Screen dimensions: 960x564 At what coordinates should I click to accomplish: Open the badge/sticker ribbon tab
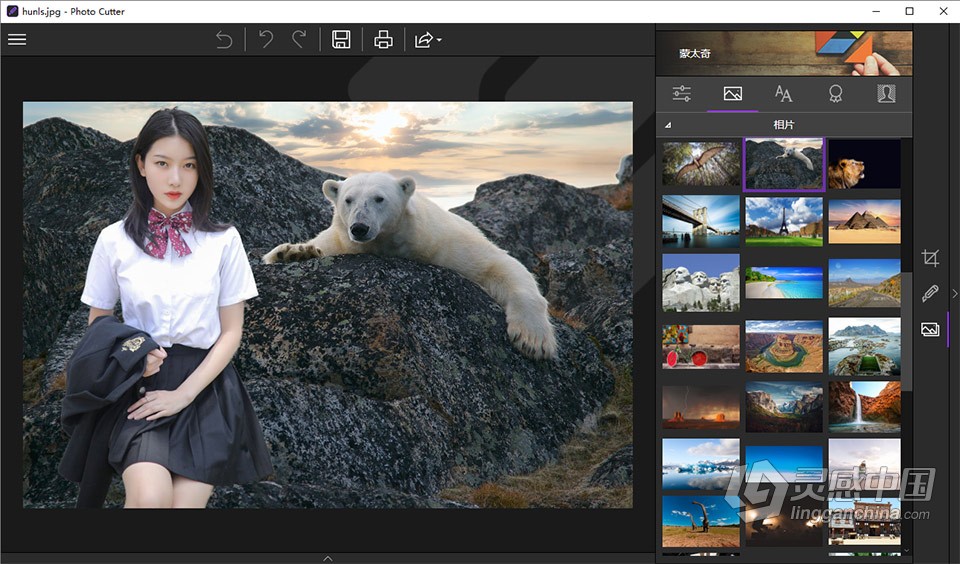[835, 94]
